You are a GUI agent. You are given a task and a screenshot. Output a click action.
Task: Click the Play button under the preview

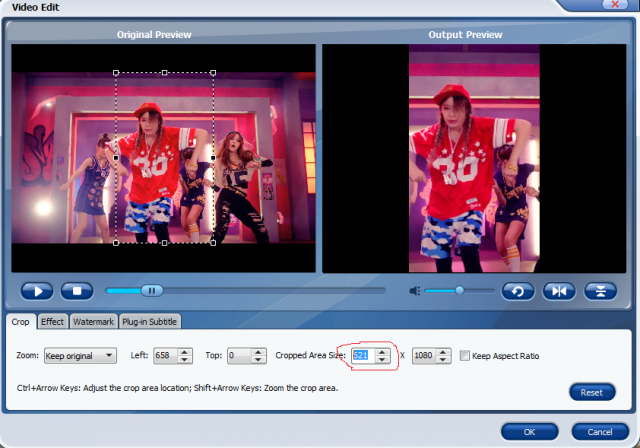[37, 291]
